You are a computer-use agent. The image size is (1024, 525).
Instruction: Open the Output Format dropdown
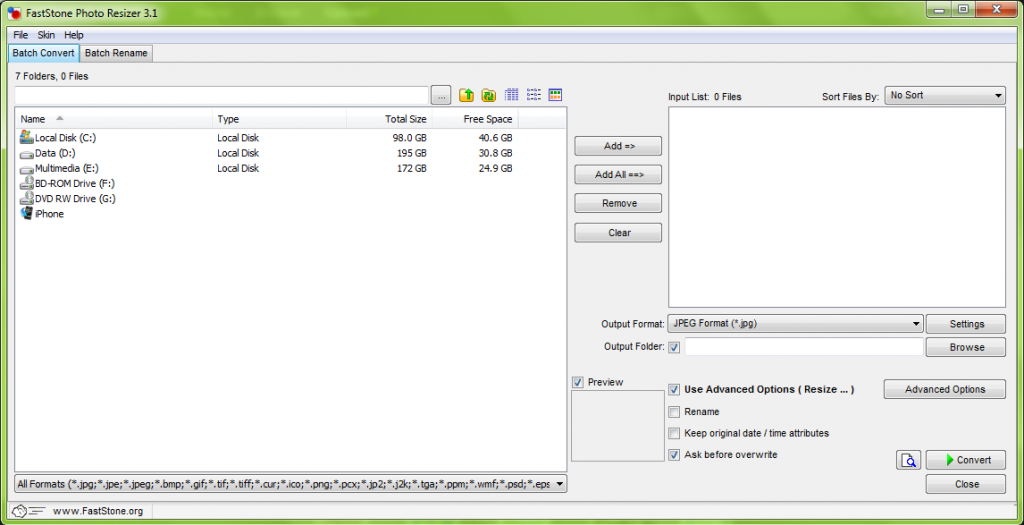coord(795,323)
